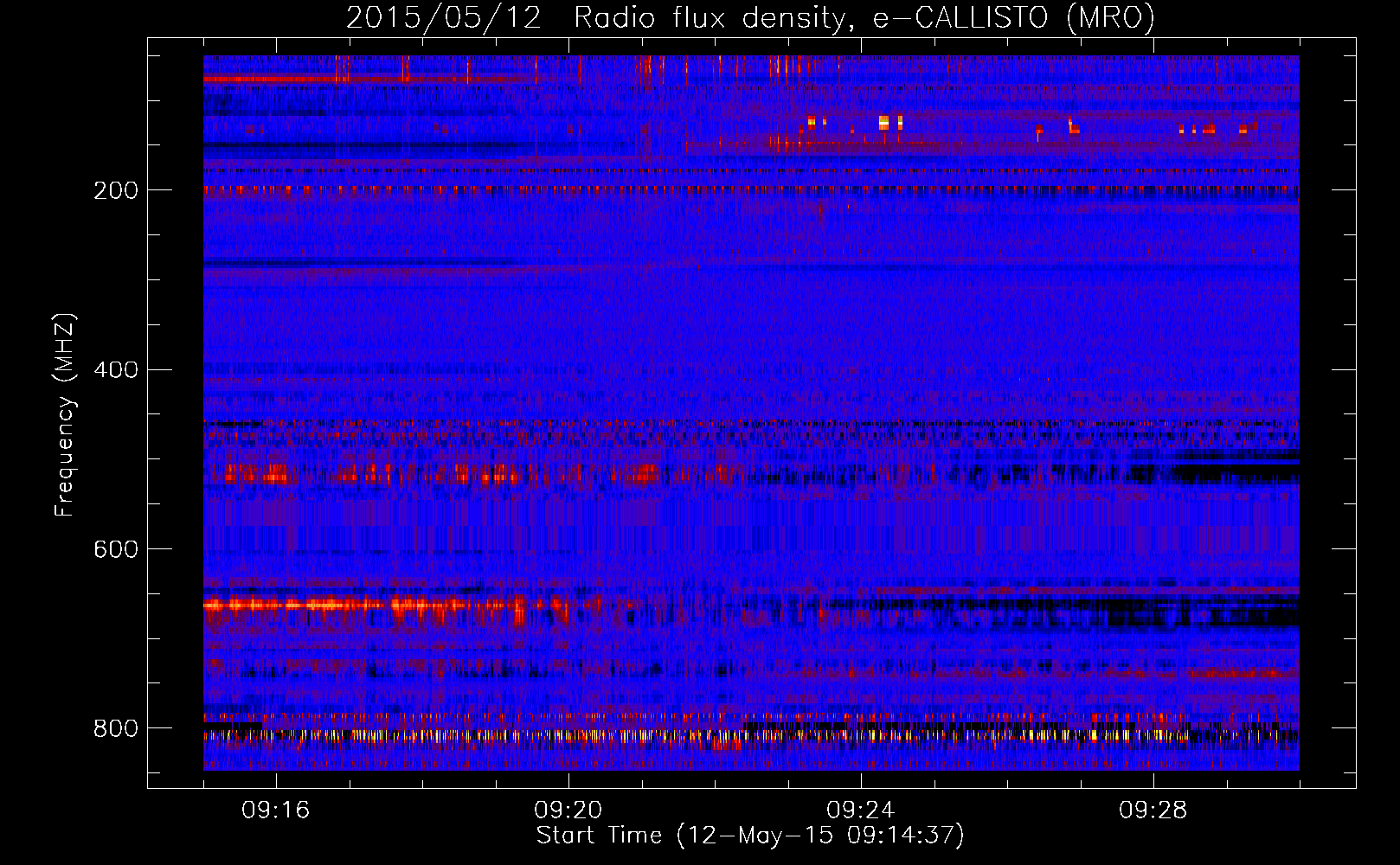Click the plot title '2015/05/12 Radio flux density, e-CALLISTO (MRO)'

pyautogui.click(x=750, y=18)
